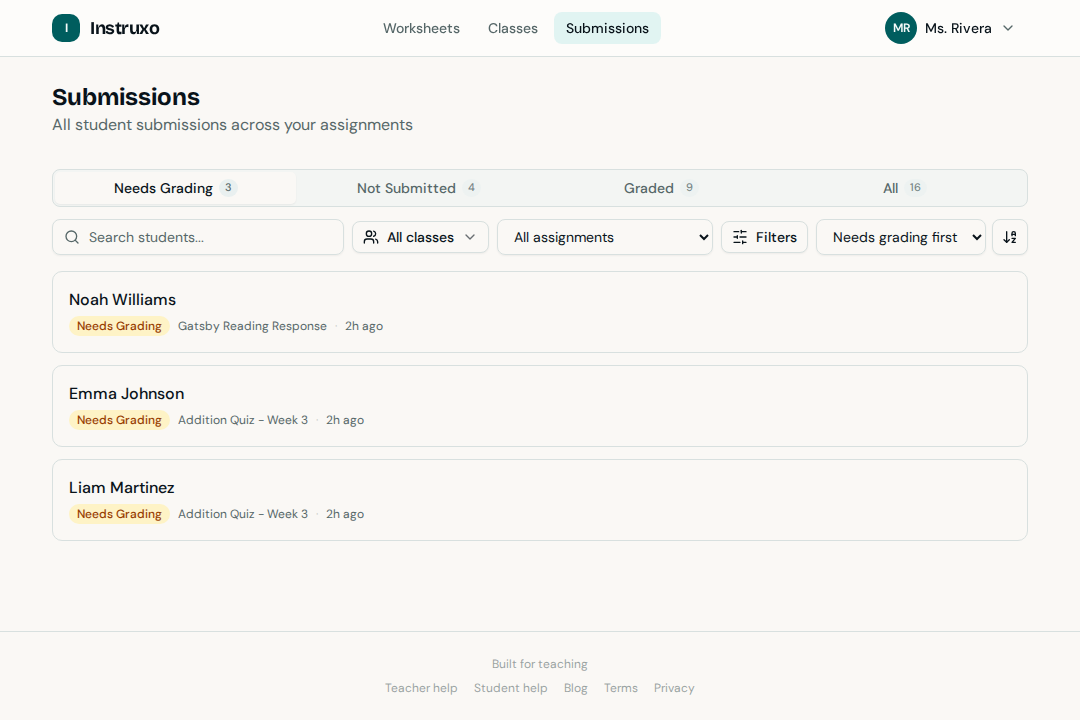Navigate to the Classes menu item
Viewport: 1080px width, 720px height.
(x=512, y=28)
